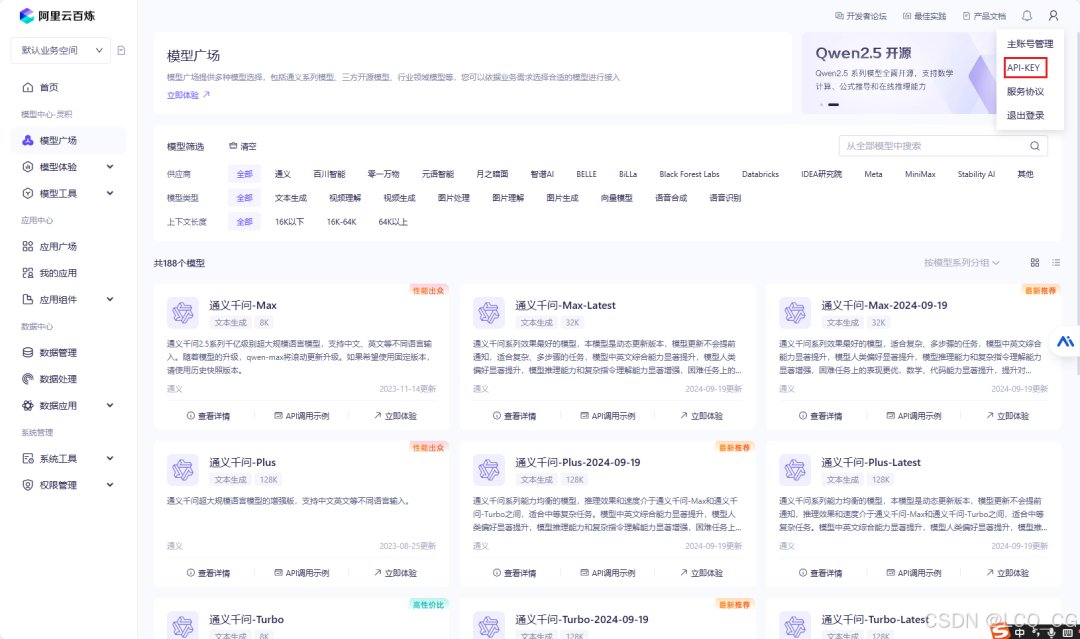Filter model type by 文本生成

(291, 198)
